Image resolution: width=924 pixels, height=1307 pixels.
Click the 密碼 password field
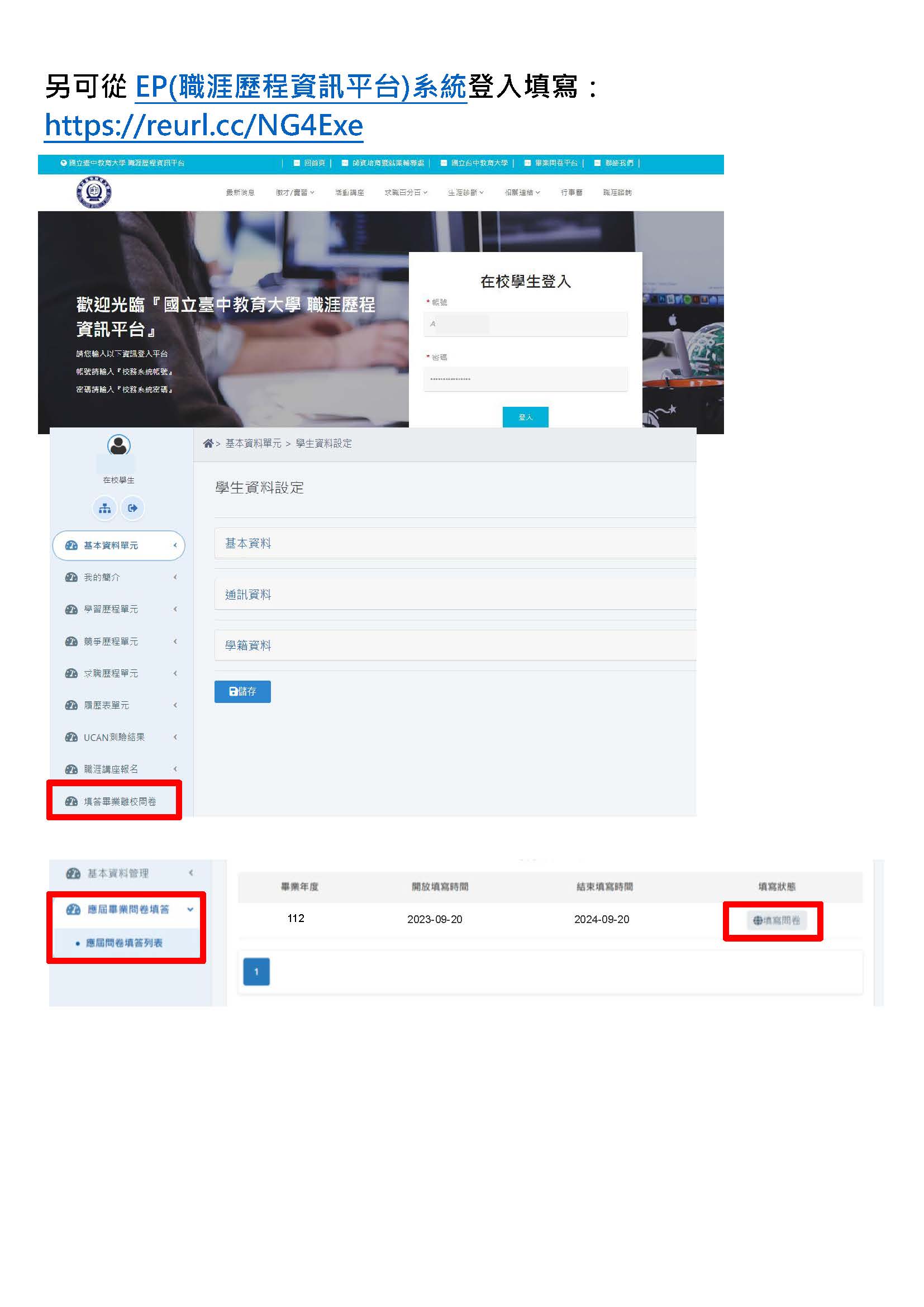click(525, 379)
